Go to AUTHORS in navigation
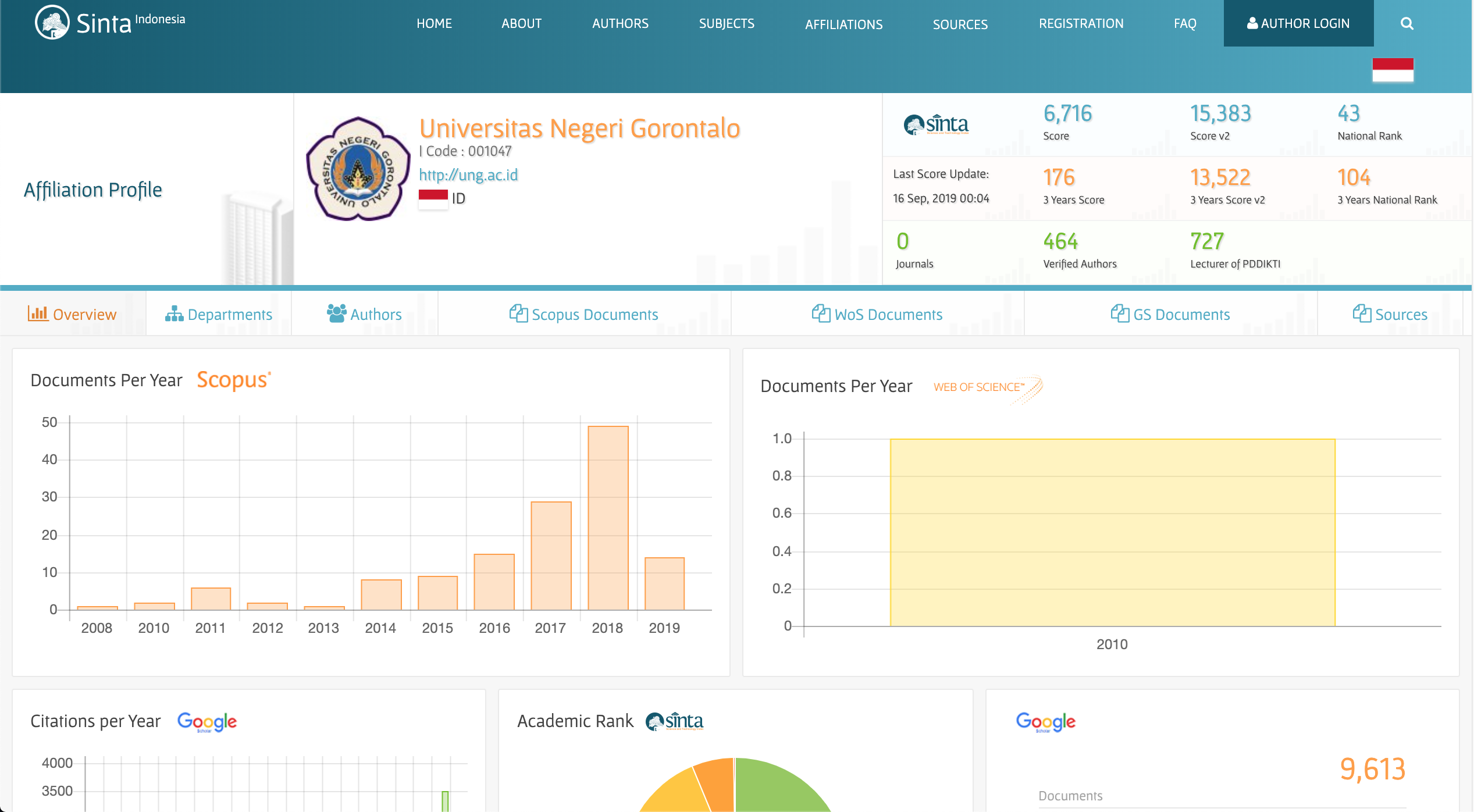This screenshot has height=812, width=1474. tap(620, 23)
